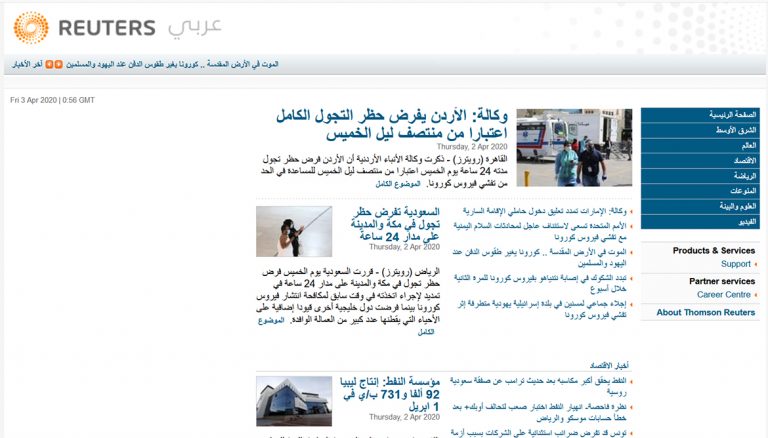
Task: Open economy headline تونس قد تفرض ضرائب استثنائية
Action: 538,433
